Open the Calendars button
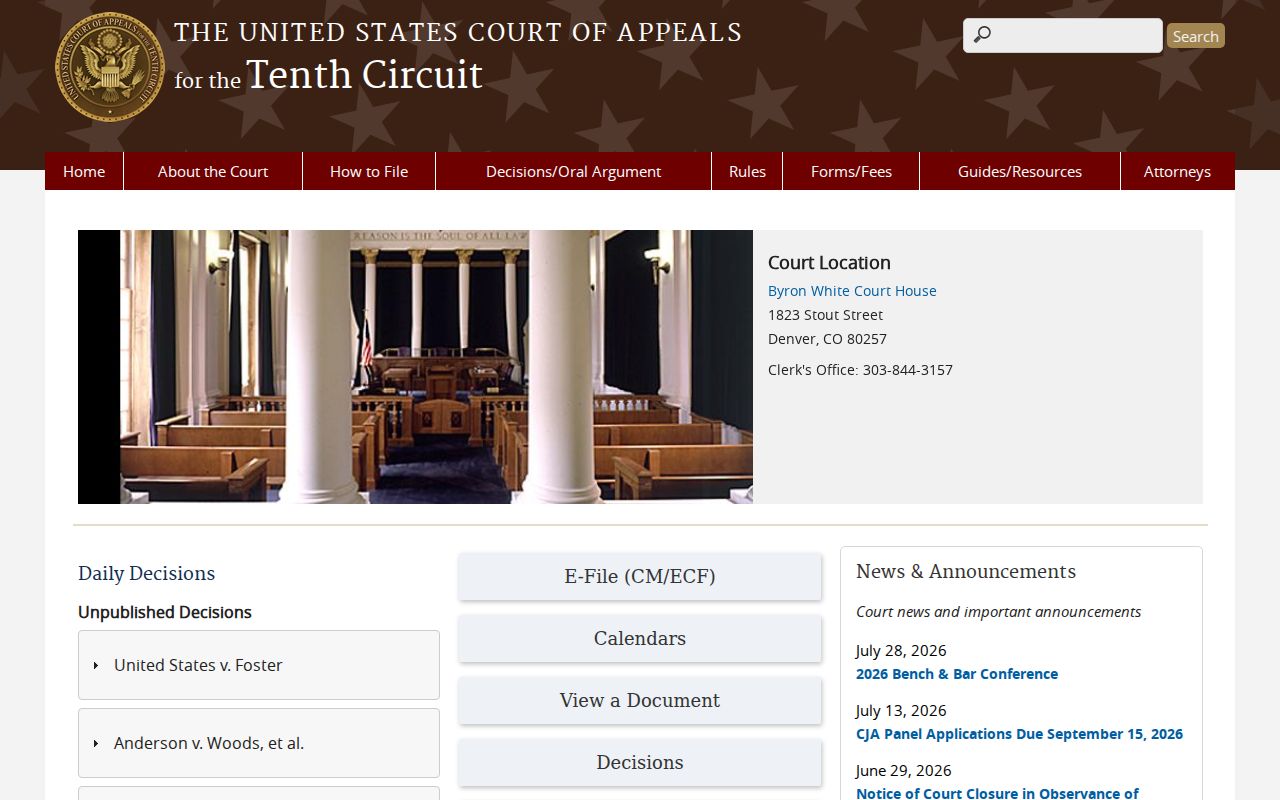Viewport: 1280px width, 800px height. coord(640,639)
